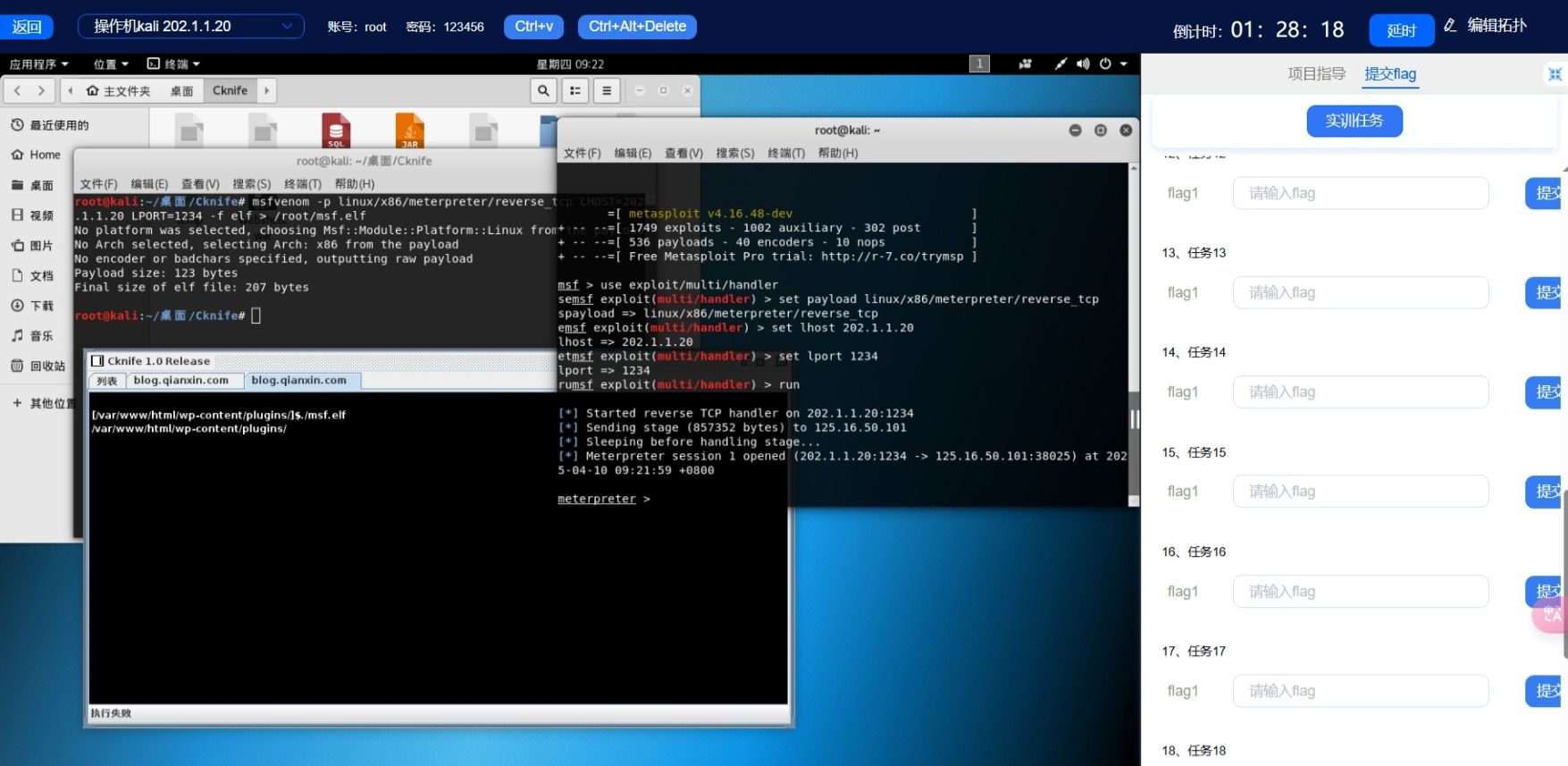Open 文件(F) menu in root@kali: ~ terminal
Screen dimensions: 1568x766
[x=583, y=154]
